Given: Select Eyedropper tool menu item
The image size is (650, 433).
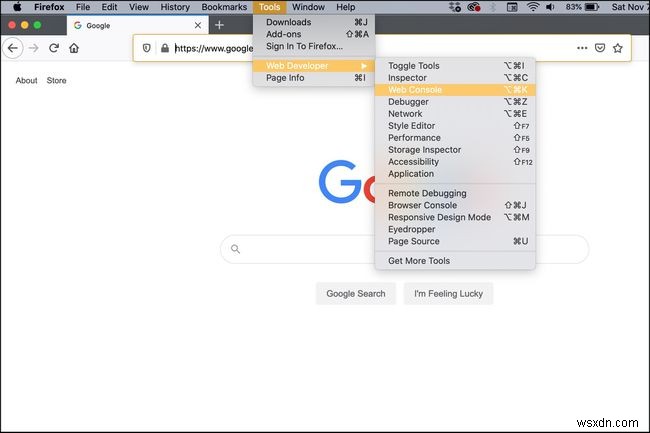Looking at the screenshot, I should (455, 229).
